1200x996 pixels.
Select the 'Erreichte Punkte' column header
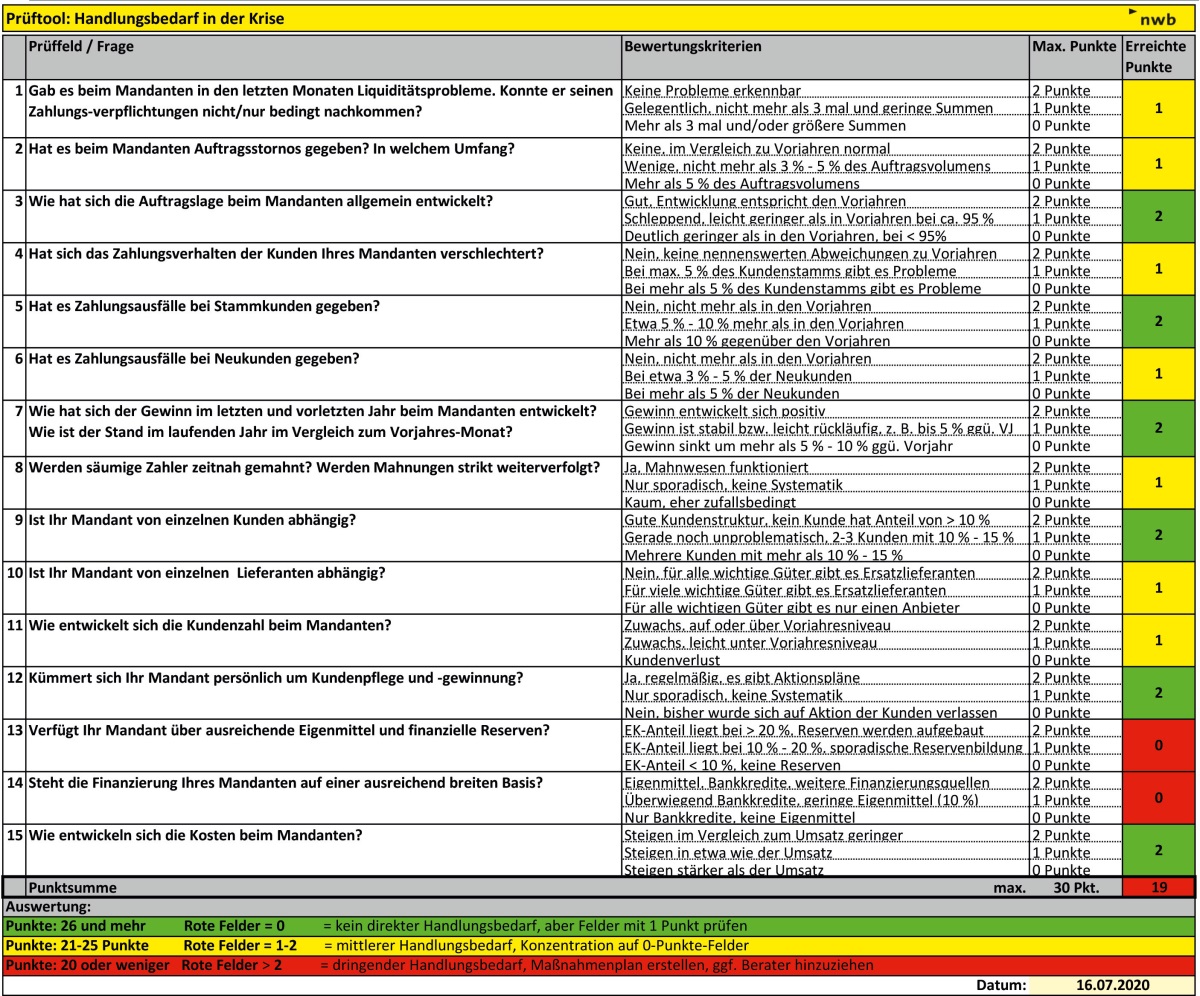[1157, 57]
